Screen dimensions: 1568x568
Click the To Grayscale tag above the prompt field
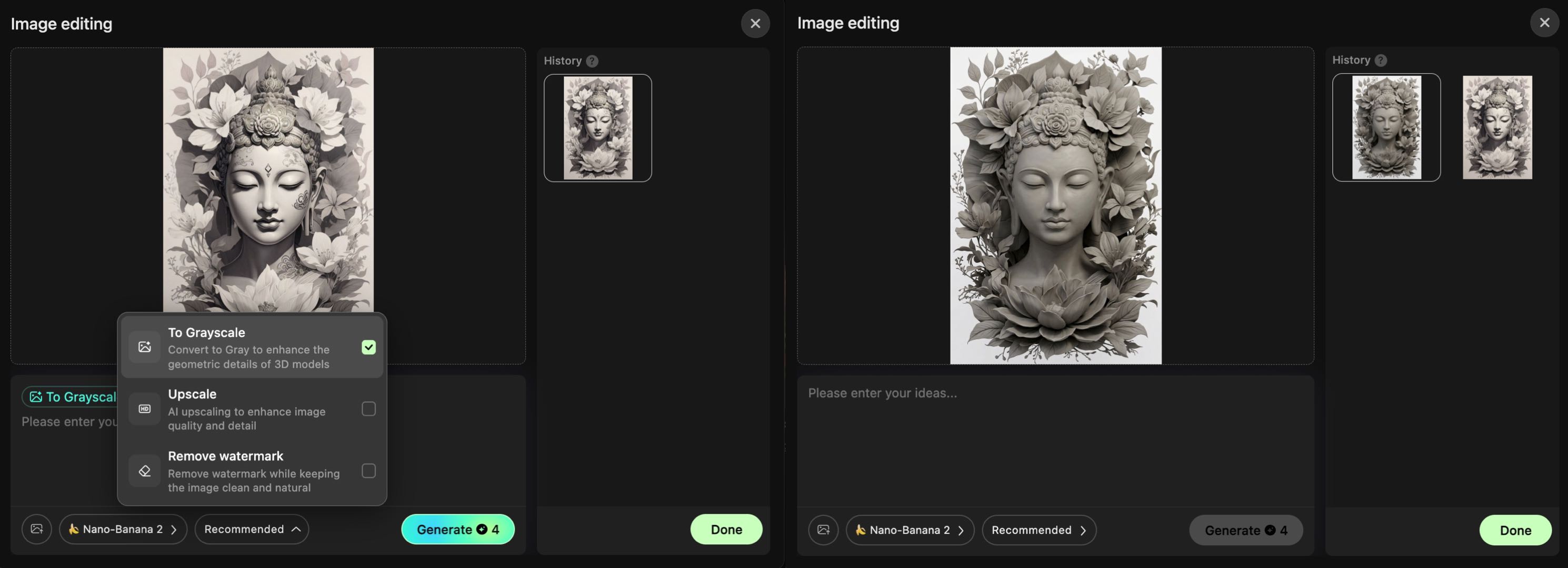pyautogui.click(x=73, y=397)
